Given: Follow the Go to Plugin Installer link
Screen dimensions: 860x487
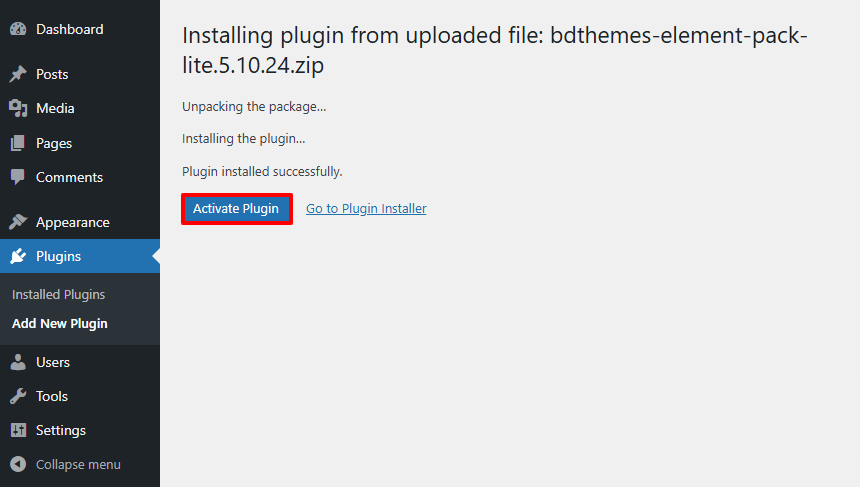Looking at the screenshot, I should click(366, 209).
